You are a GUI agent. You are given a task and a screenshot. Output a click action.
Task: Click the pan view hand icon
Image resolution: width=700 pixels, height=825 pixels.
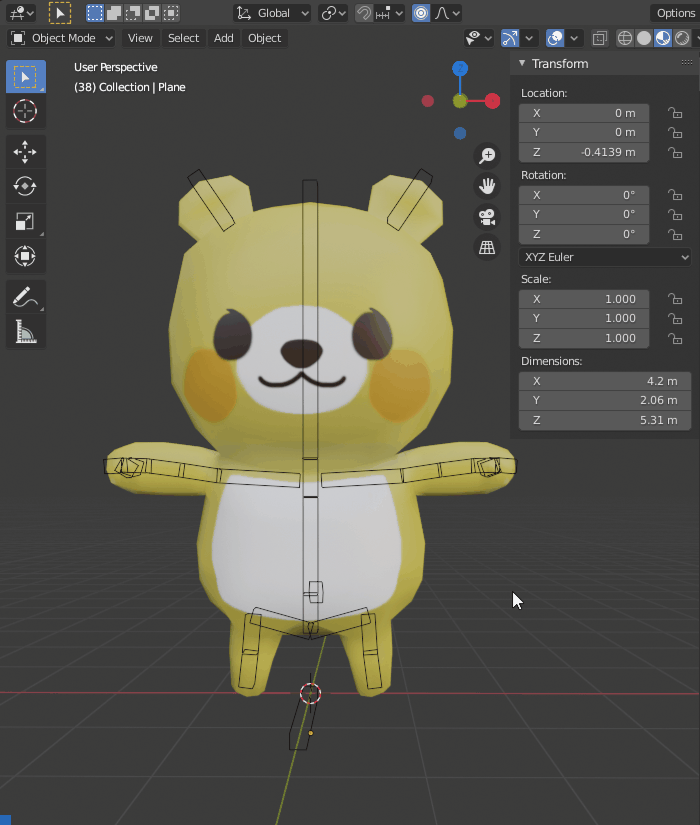(x=487, y=186)
